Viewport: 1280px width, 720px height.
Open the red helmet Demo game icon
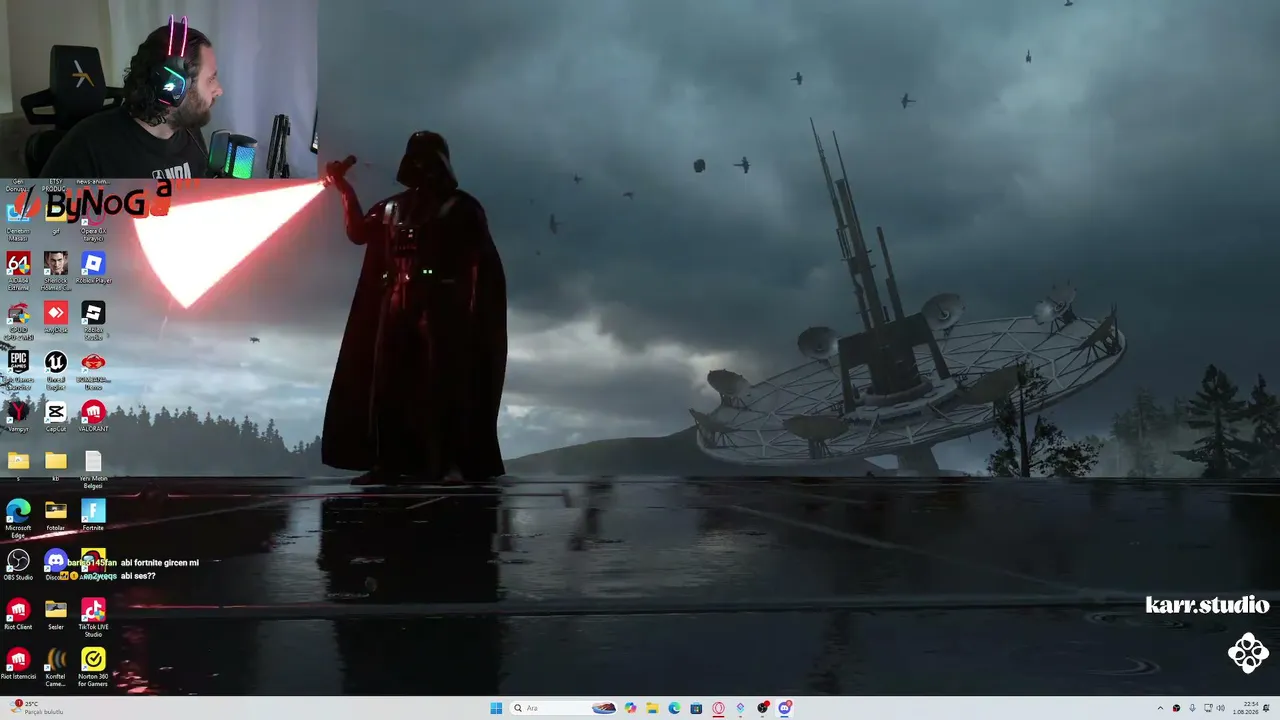93,369
